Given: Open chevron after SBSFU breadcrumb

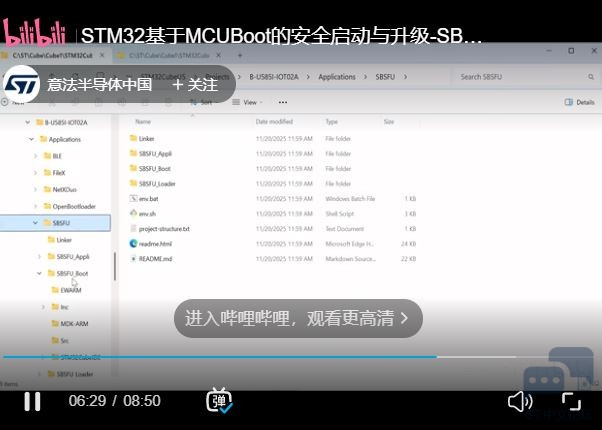Looking at the screenshot, I should (x=405, y=77).
